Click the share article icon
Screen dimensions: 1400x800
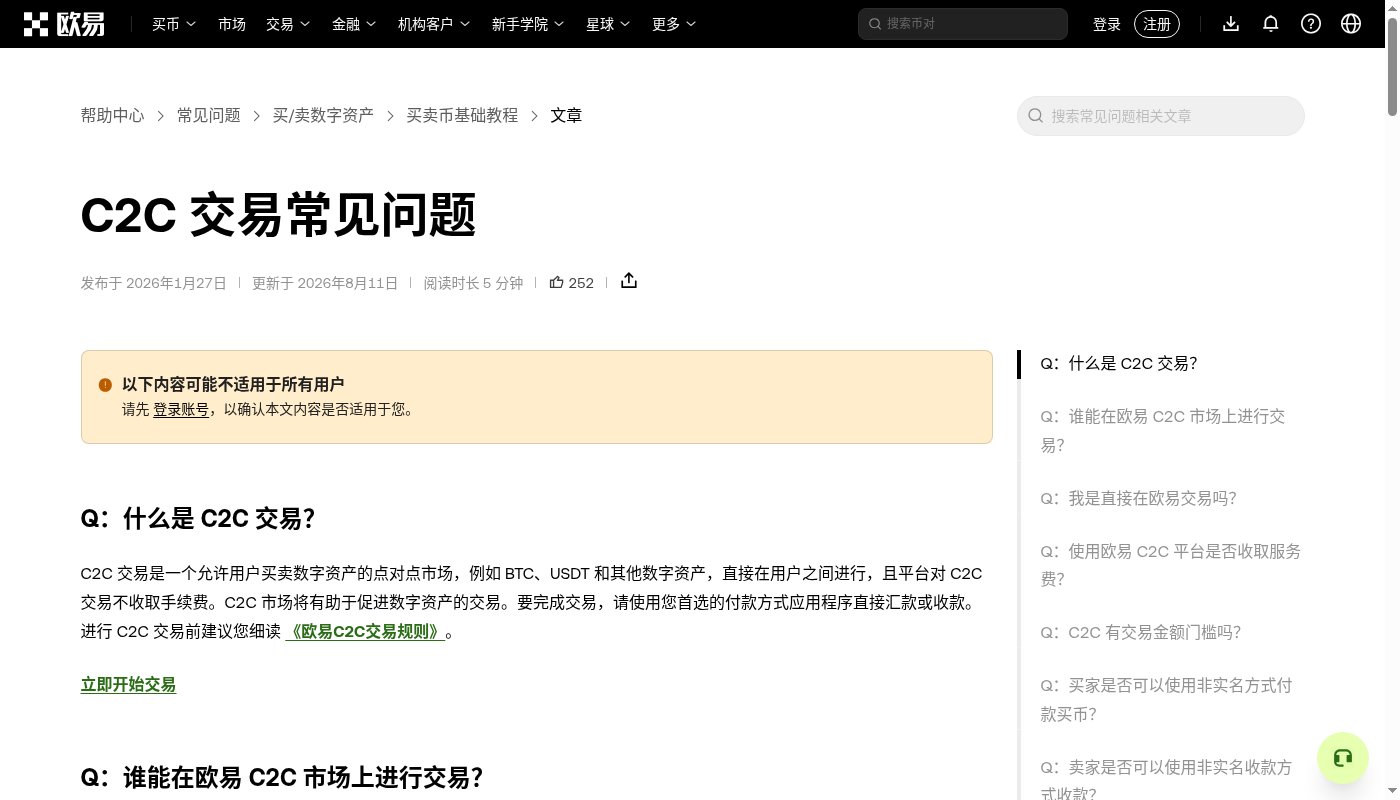[629, 281]
